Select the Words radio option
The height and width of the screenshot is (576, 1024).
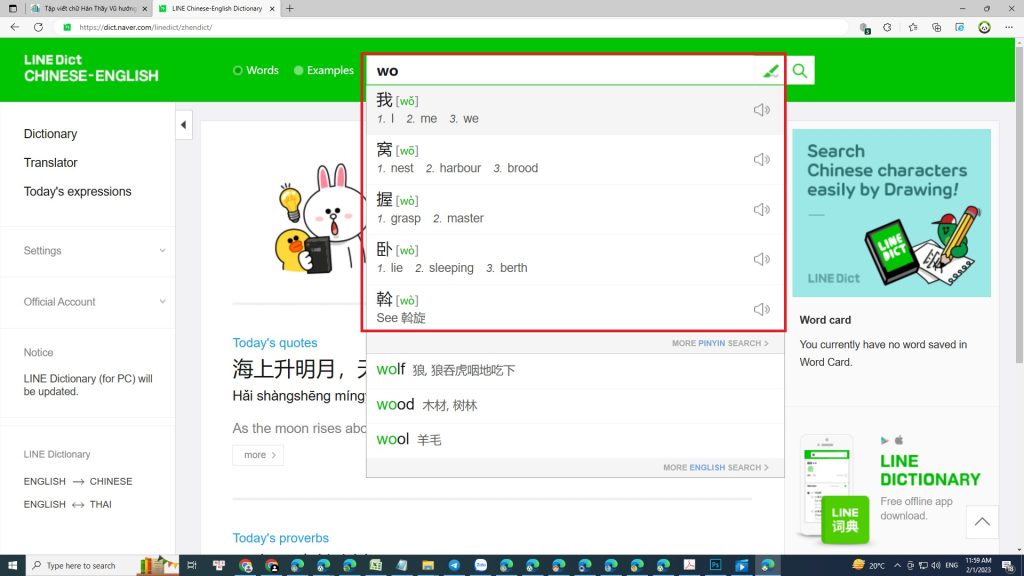256,71
